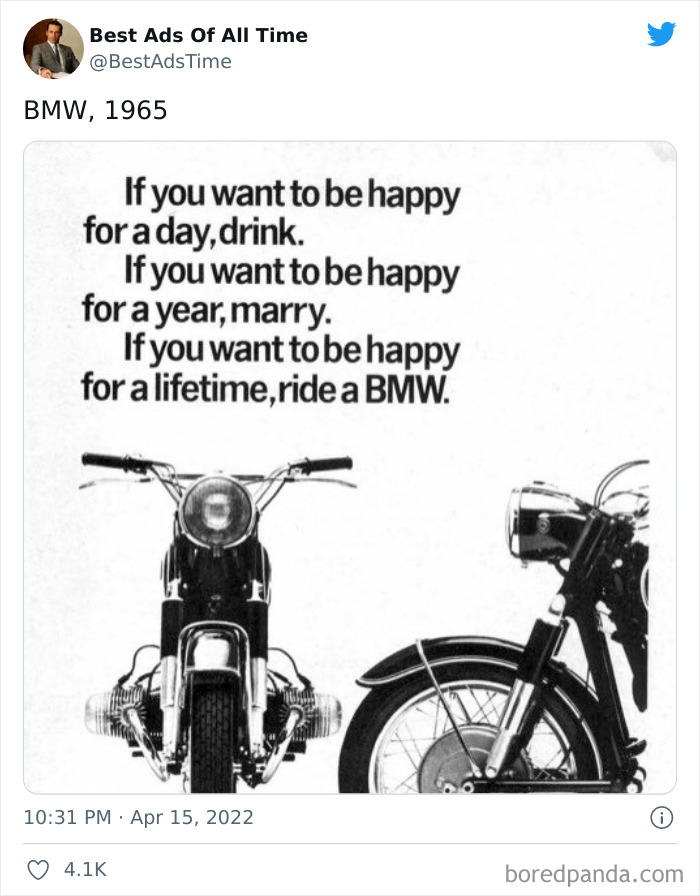Click the front-facing motorcycle's round headlight
Image resolution: width=700 pixels, height=896 pixels.
click(217, 511)
